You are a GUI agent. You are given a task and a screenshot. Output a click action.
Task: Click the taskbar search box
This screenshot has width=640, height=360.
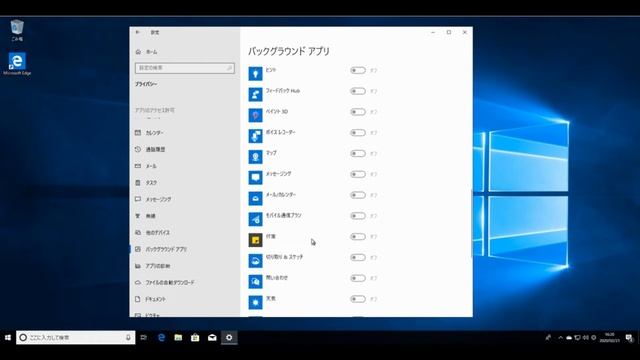pos(76,338)
